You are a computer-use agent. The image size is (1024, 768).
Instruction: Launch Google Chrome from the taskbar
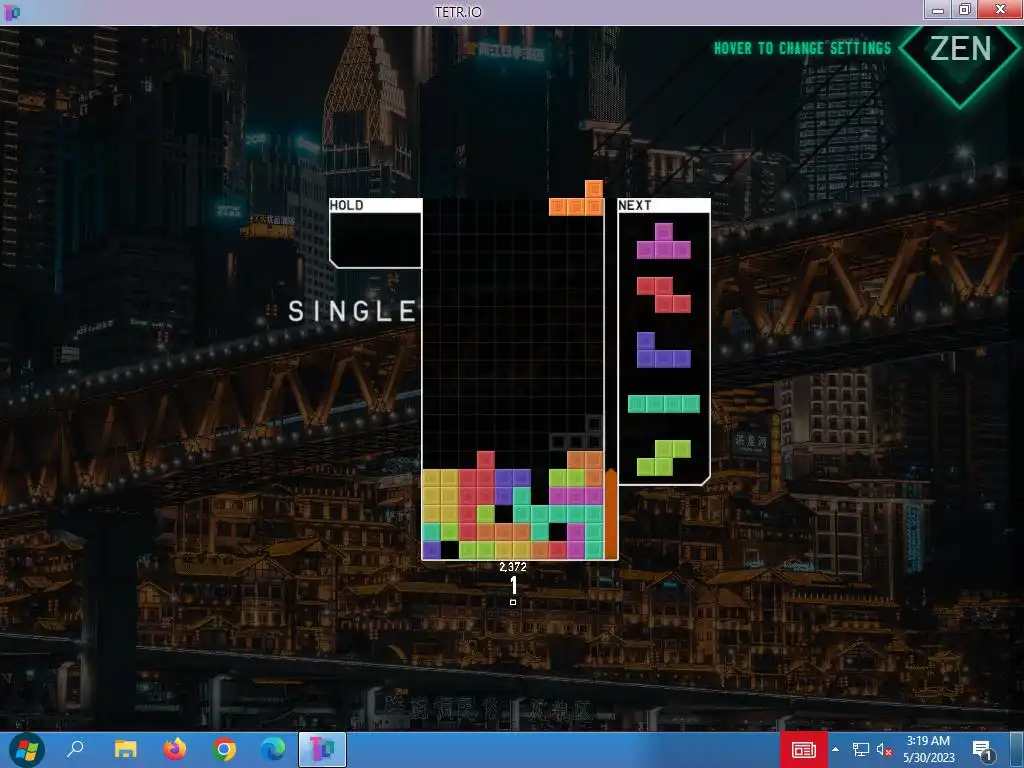coord(223,749)
